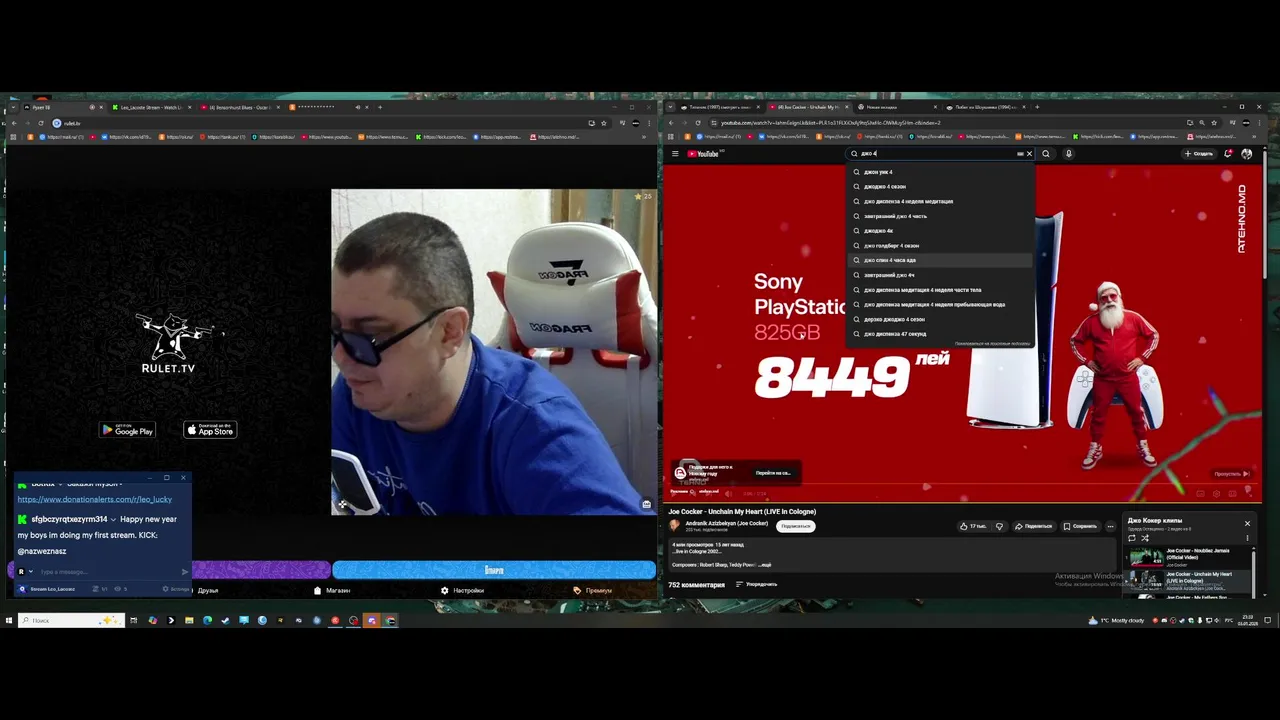Open the YouTube account avatar menu
This screenshot has width=1280, height=720.
[x=1246, y=154]
